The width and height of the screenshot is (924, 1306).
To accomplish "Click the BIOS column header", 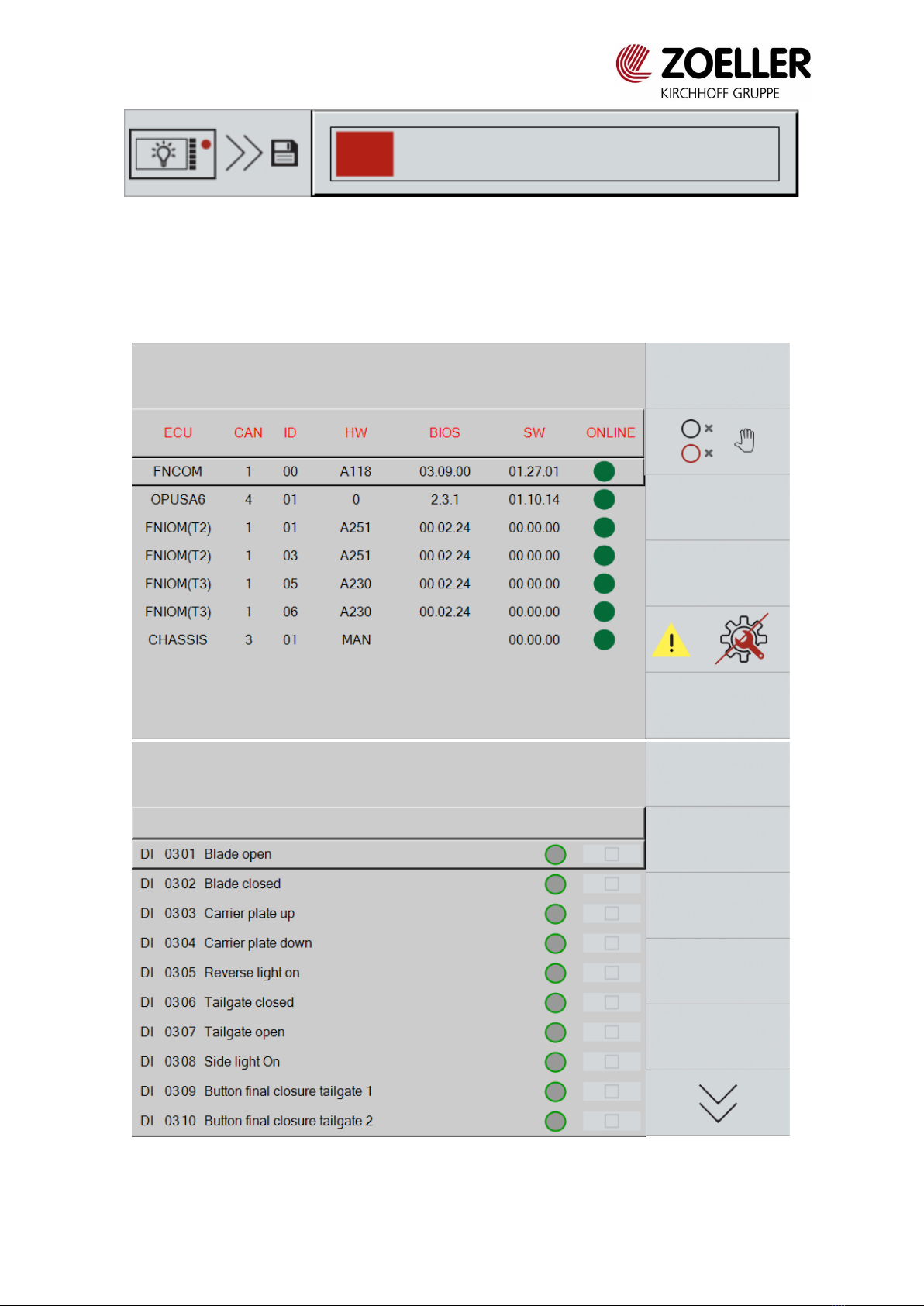I will coord(444,432).
